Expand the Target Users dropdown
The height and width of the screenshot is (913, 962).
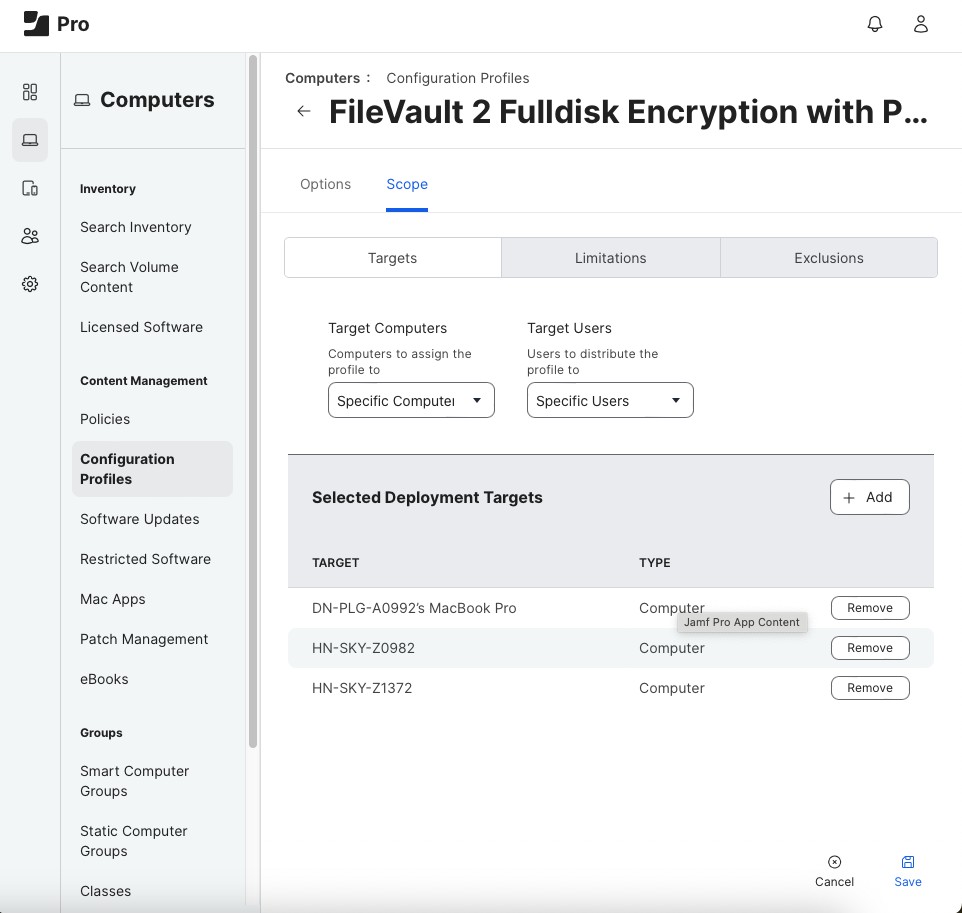pos(610,401)
